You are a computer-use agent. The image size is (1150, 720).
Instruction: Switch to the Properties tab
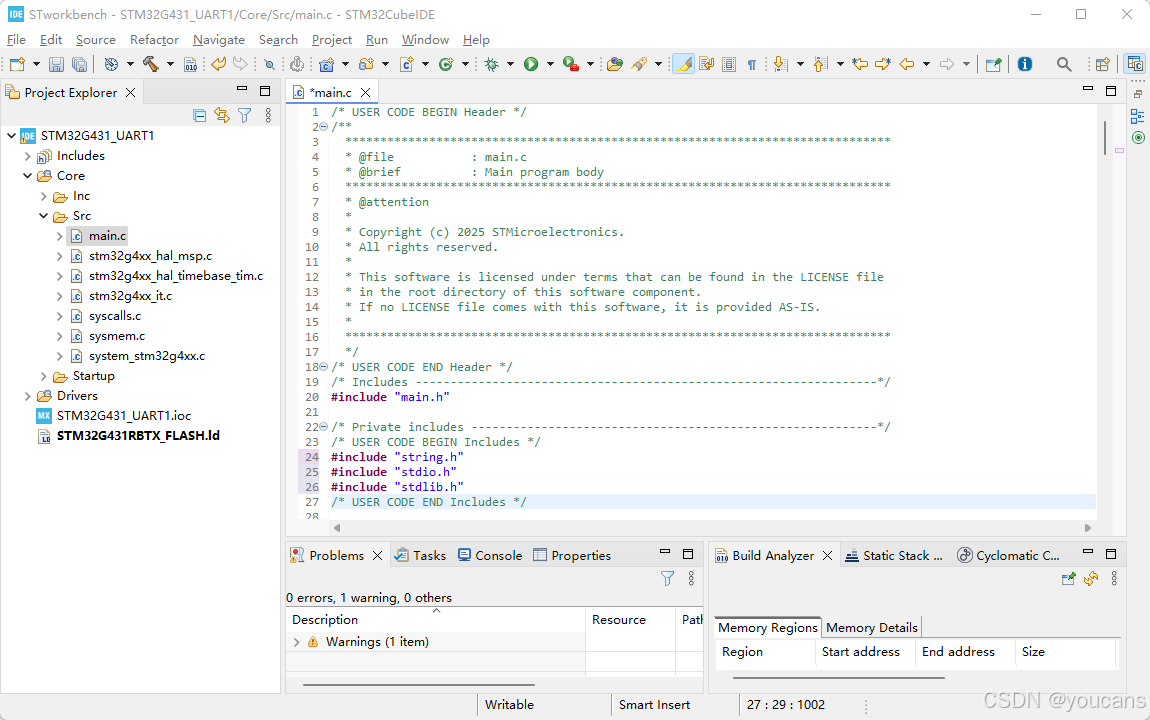click(572, 556)
